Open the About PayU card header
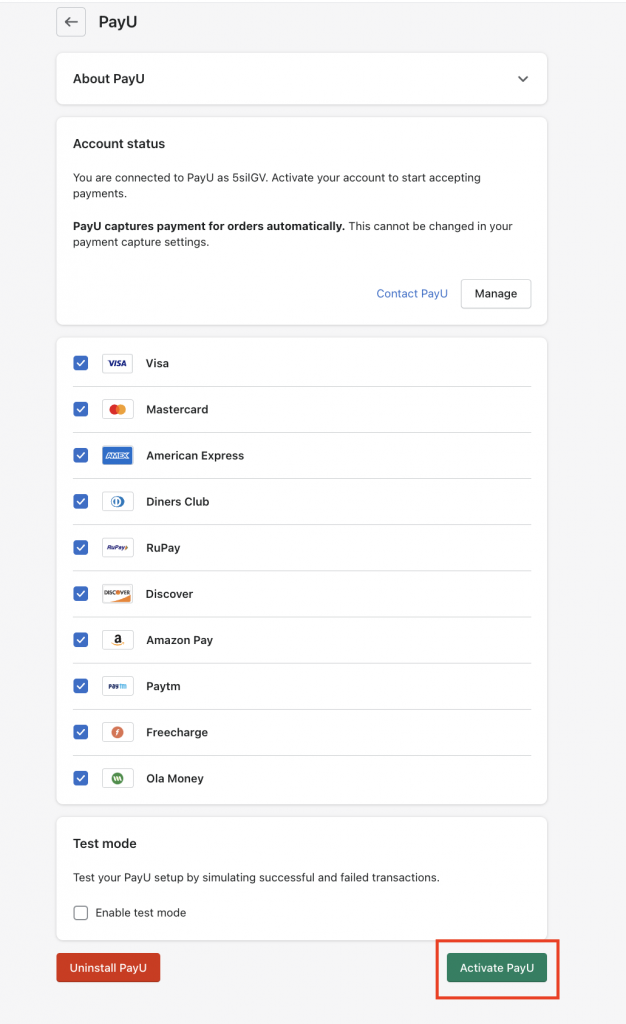Image resolution: width=626 pixels, height=1024 pixels. pos(302,79)
